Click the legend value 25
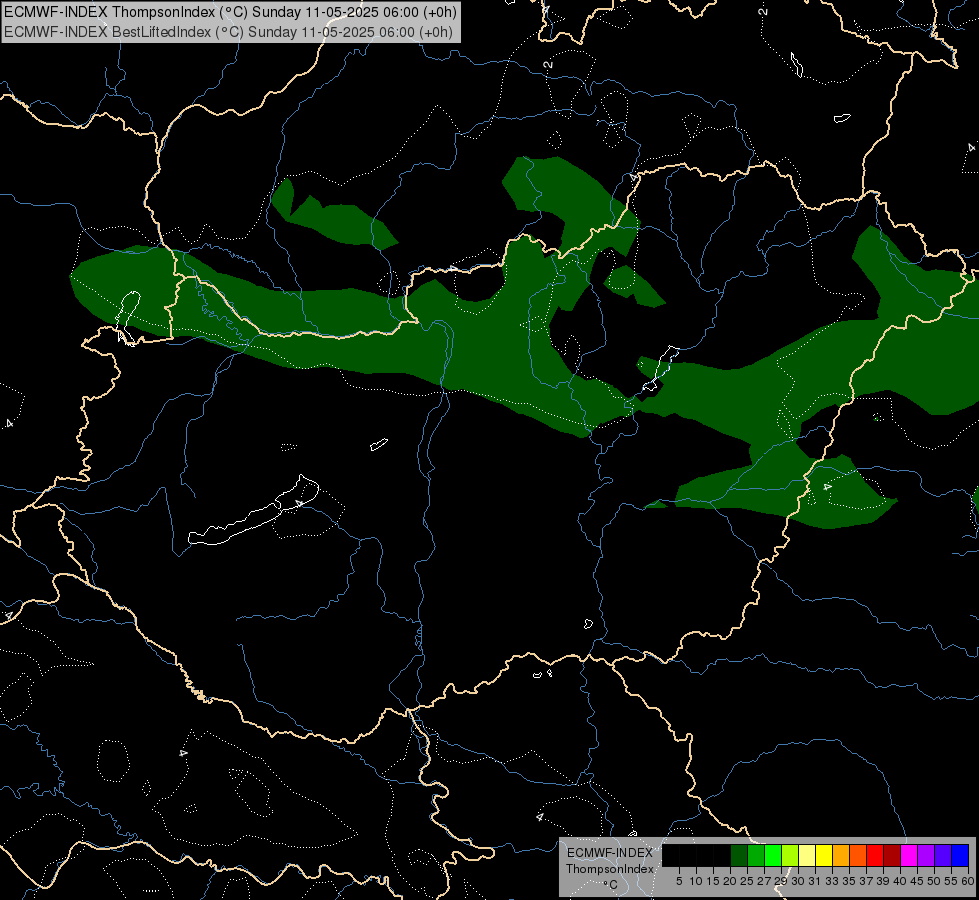This screenshot has height=900, width=979. coord(747,881)
